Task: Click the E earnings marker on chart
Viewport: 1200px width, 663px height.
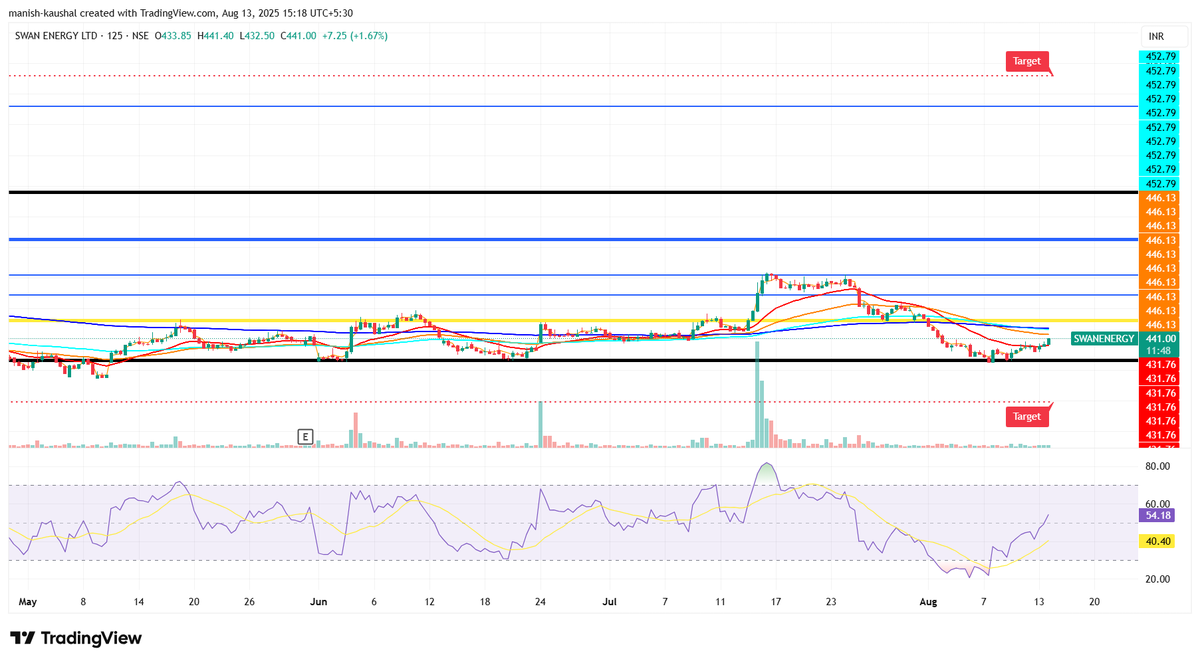Action: (x=305, y=436)
